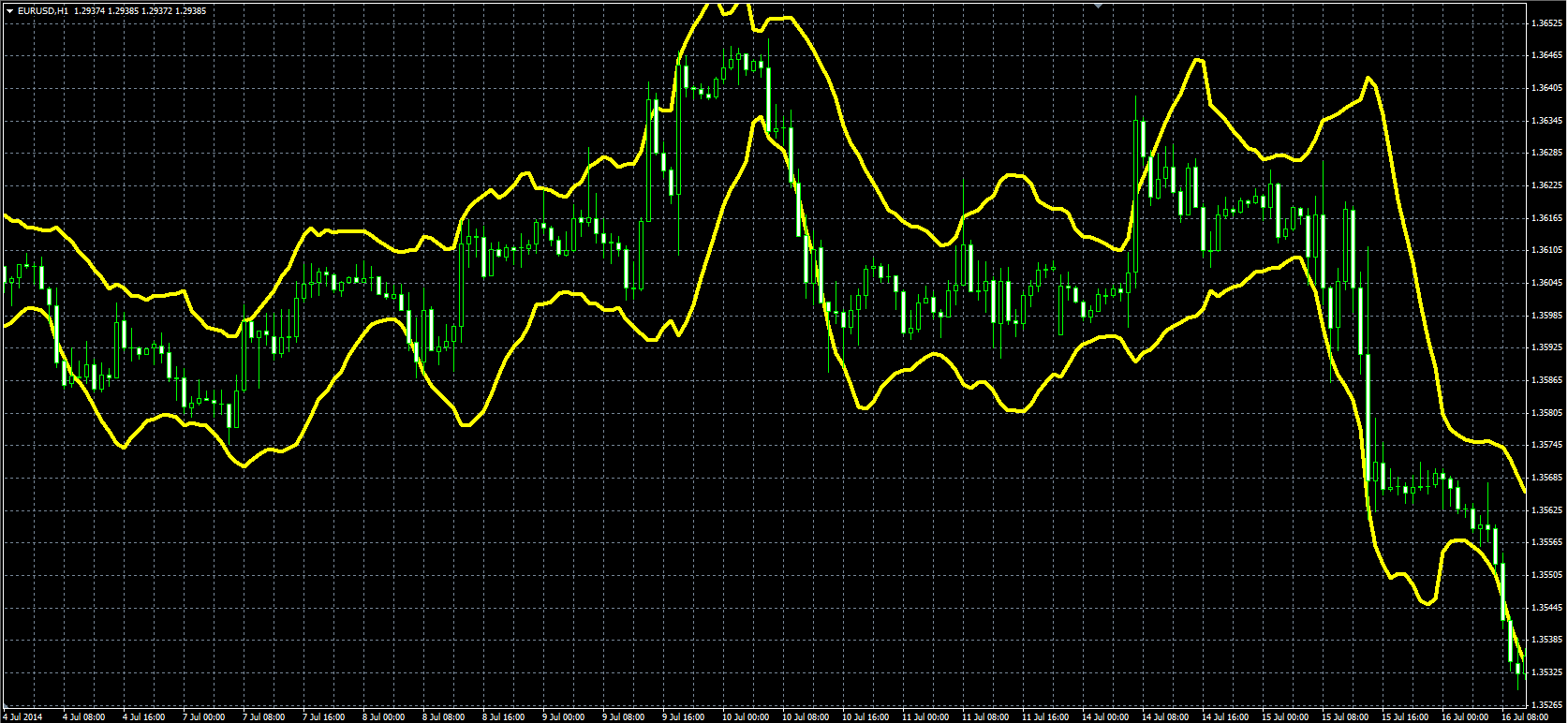
Task: Click the 4 Jul 16:00 time label
Action: [144, 716]
